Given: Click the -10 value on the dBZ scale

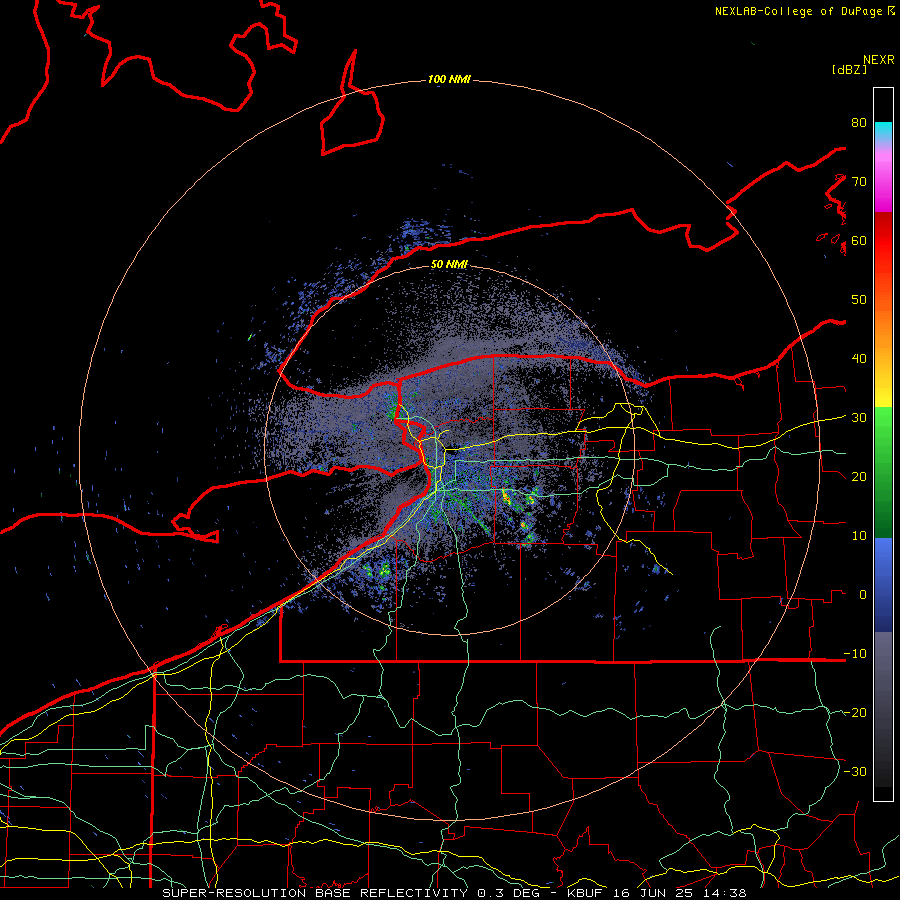Looking at the screenshot, I should pos(855,654).
